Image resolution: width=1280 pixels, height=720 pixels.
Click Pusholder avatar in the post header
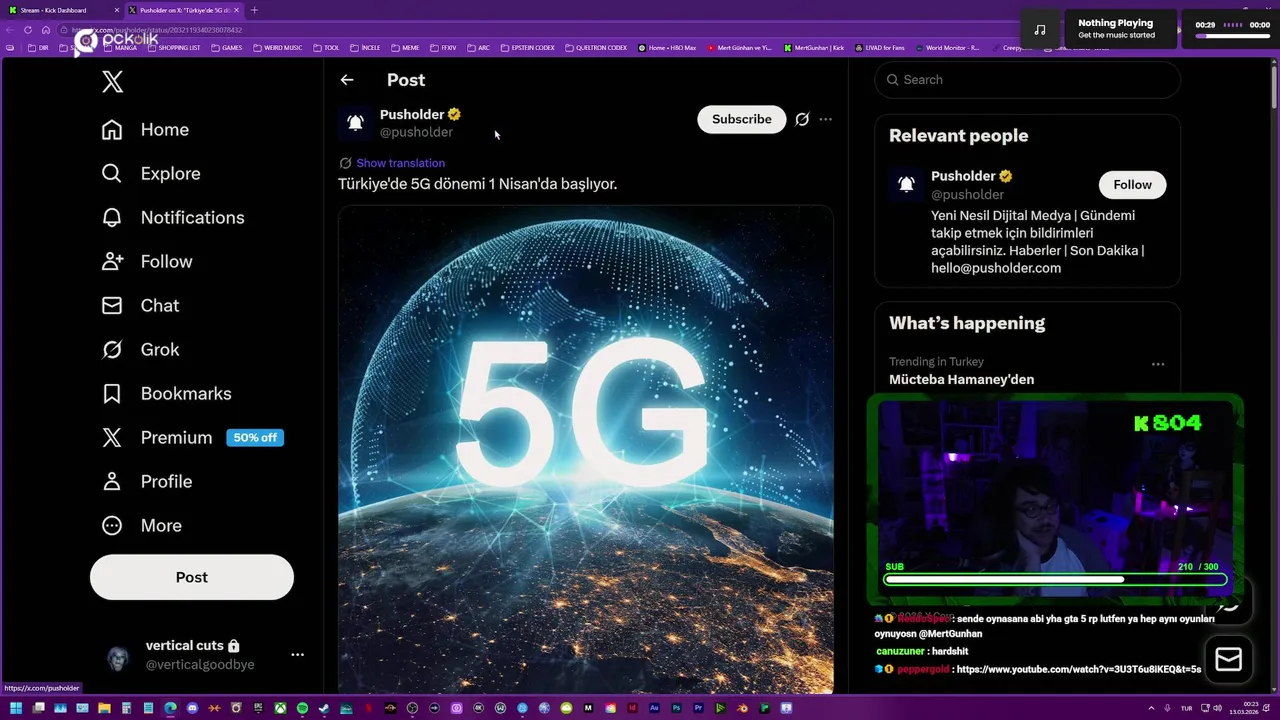(x=355, y=122)
